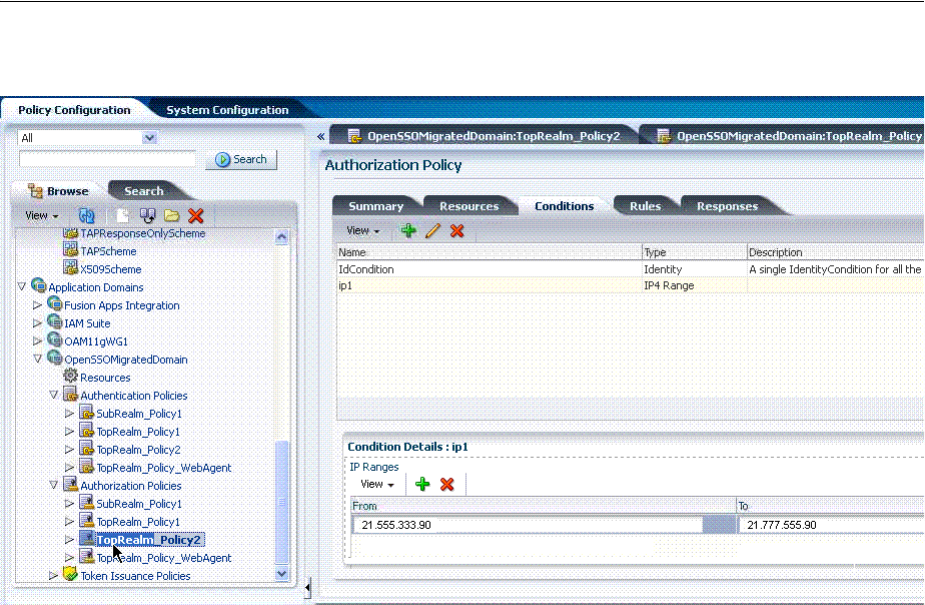Collapse the Authorization Policies node

pyautogui.click(x=54, y=485)
